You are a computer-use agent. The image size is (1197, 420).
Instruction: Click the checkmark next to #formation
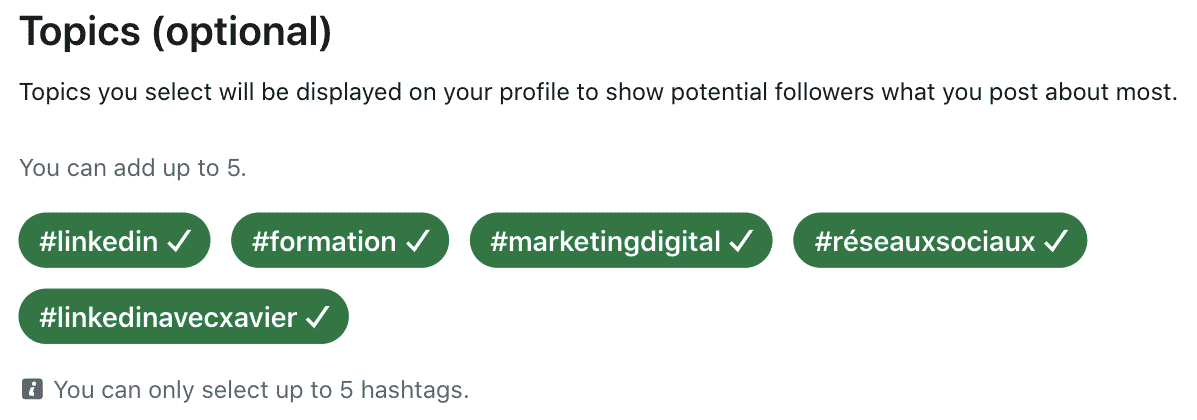[416, 242]
